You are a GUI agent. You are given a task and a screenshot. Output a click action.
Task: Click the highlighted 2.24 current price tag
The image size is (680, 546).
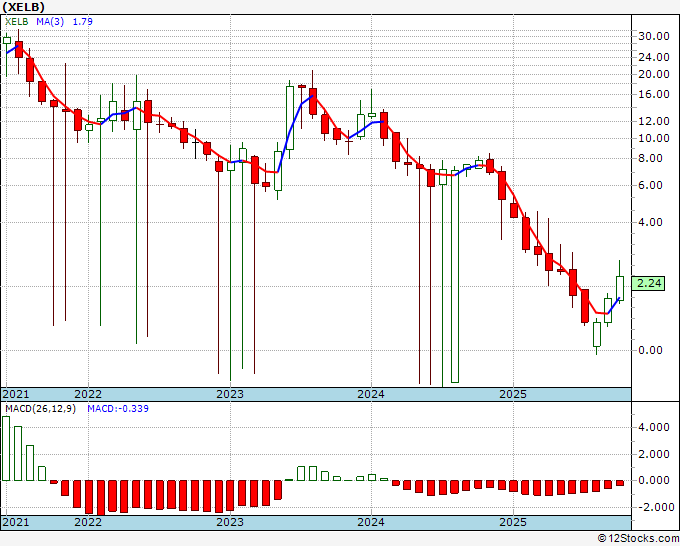click(648, 284)
